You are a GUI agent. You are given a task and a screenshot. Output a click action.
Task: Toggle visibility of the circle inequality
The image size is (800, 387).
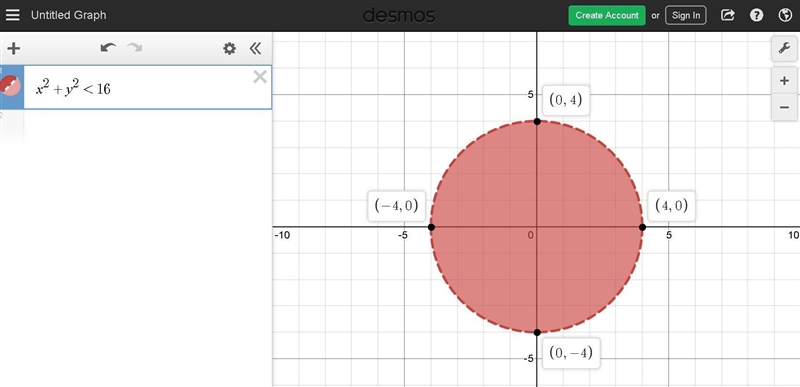[11, 85]
